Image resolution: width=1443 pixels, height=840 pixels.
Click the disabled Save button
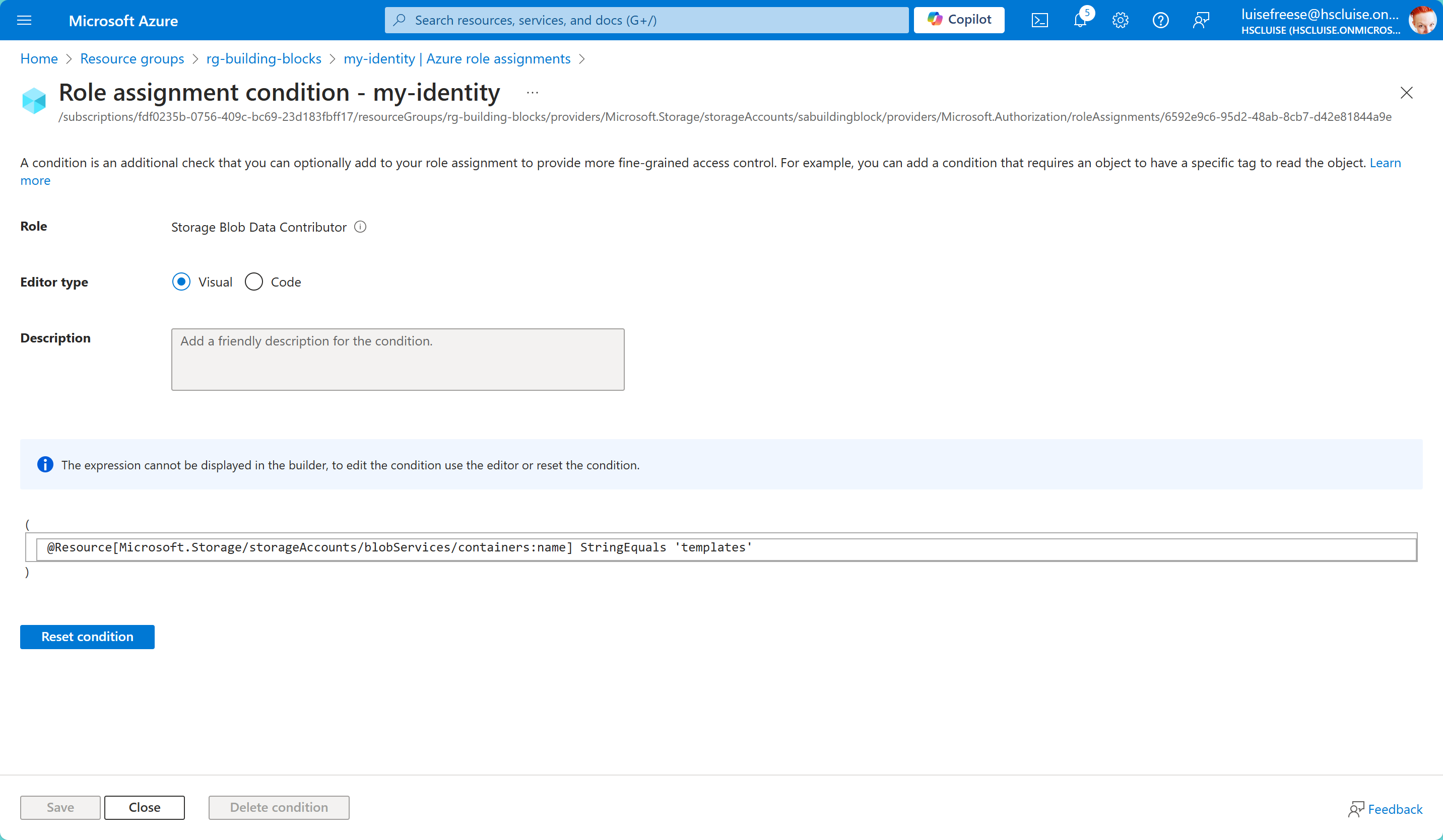[60, 807]
